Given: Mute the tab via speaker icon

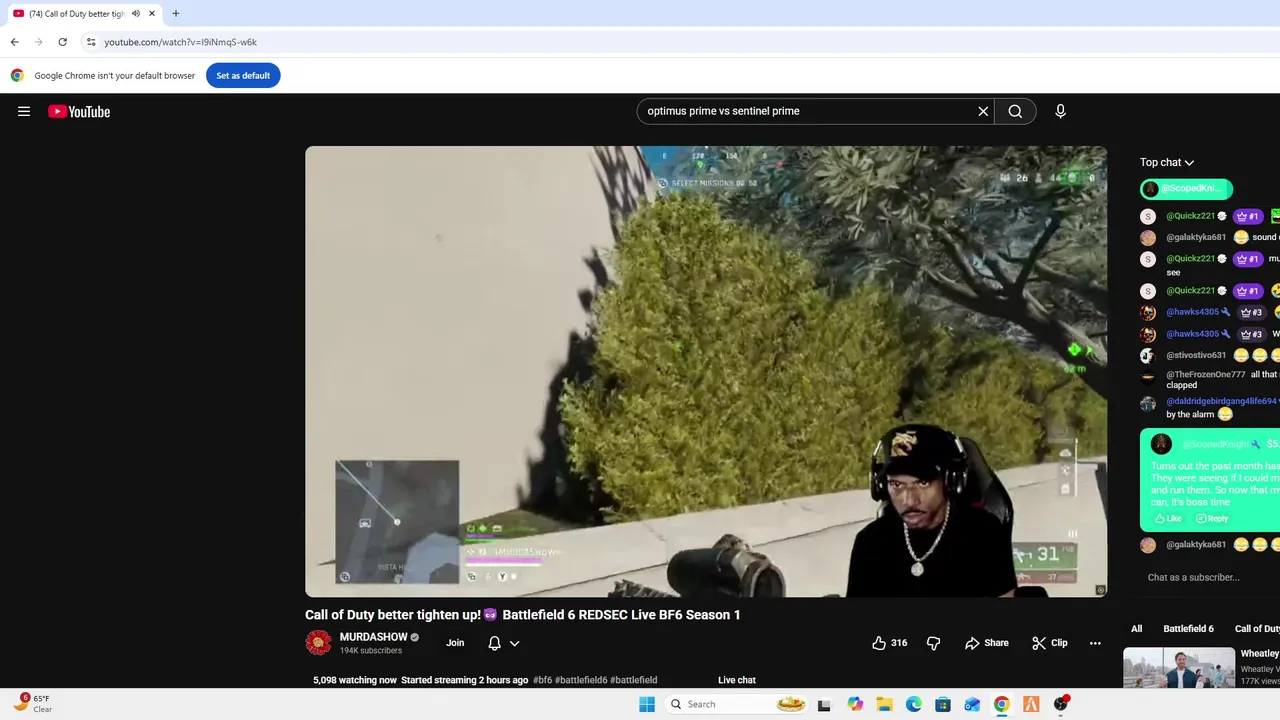Looking at the screenshot, I should (x=136, y=14).
